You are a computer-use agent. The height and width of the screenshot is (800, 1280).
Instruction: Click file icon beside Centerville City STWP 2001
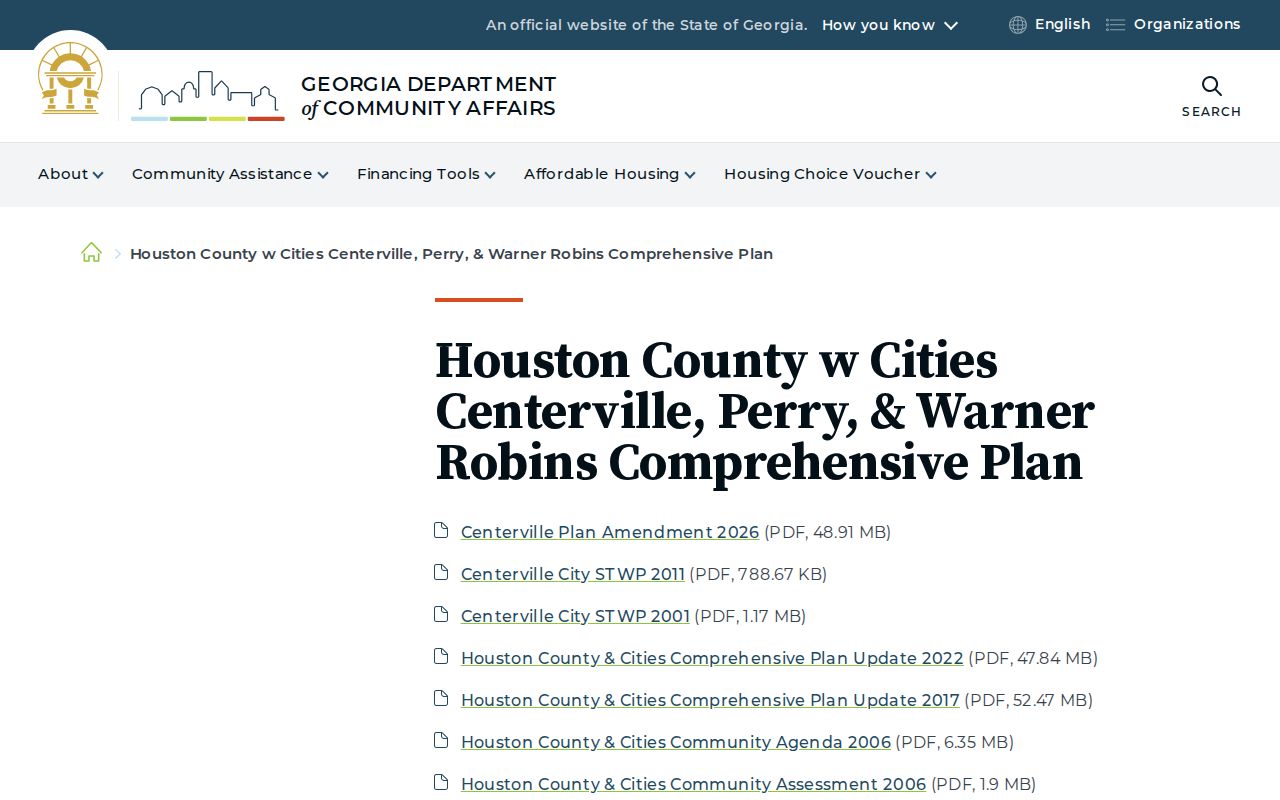(441, 614)
